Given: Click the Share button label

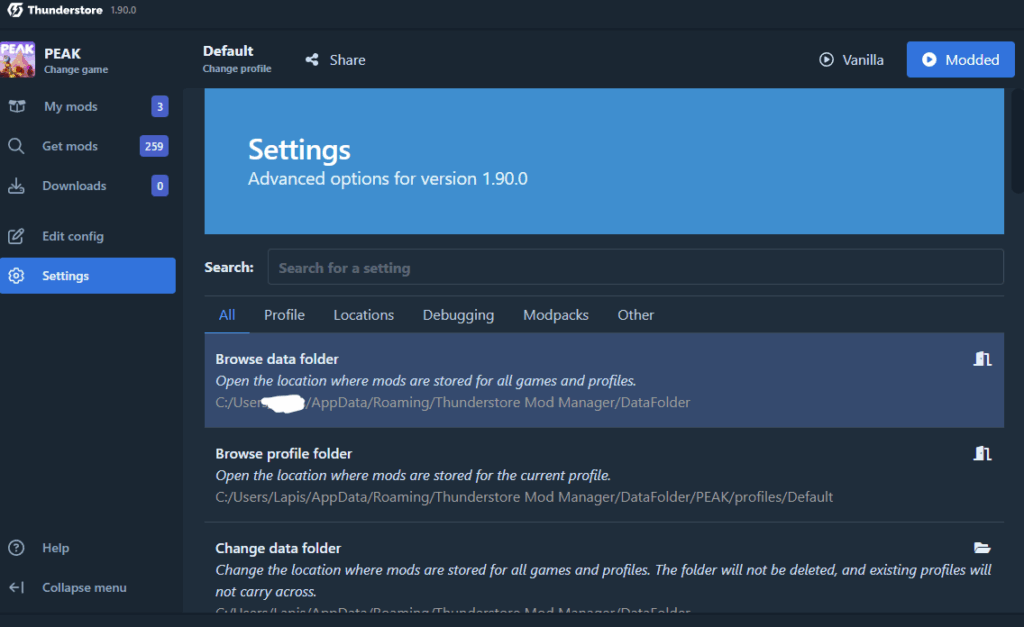Looking at the screenshot, I should coord(347,60).
